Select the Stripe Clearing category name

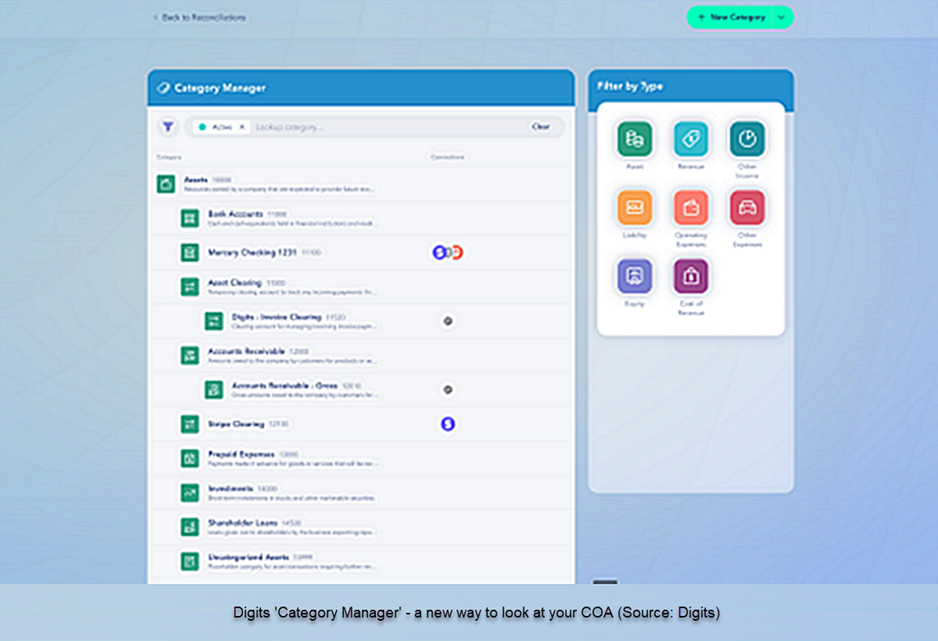[236, 424]
